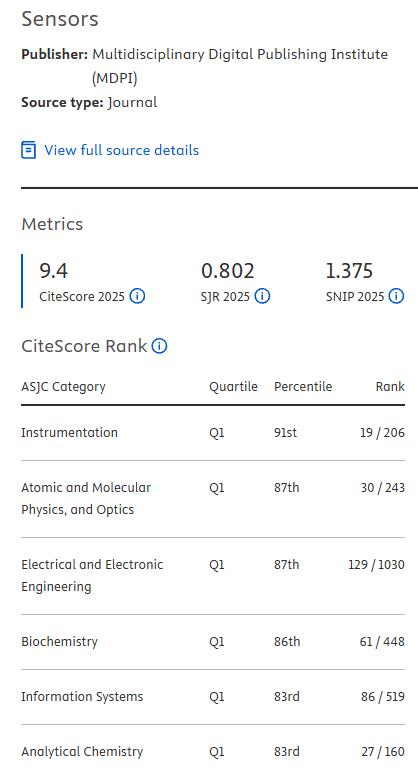Screen dimensions: 418x771
Task: Select the 9.4 CiteScore value
Action: 54,270
